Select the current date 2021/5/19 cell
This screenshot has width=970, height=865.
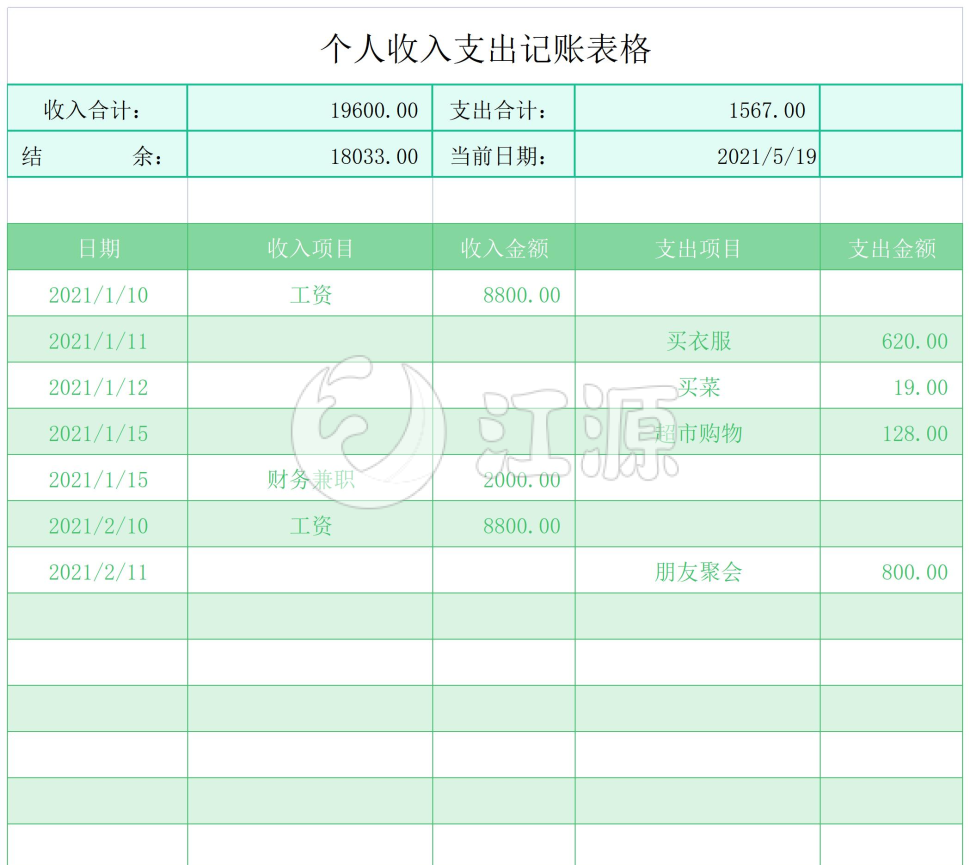697,155
